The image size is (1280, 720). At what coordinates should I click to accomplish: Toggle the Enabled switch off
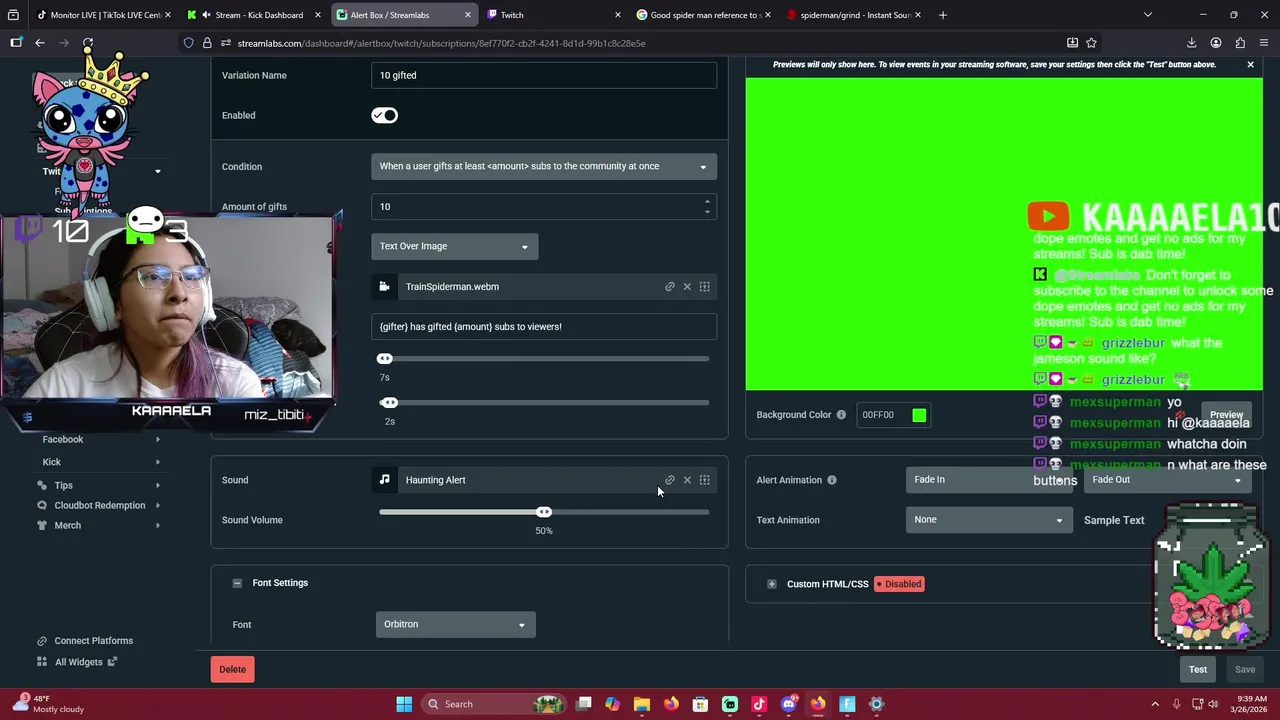384,115
